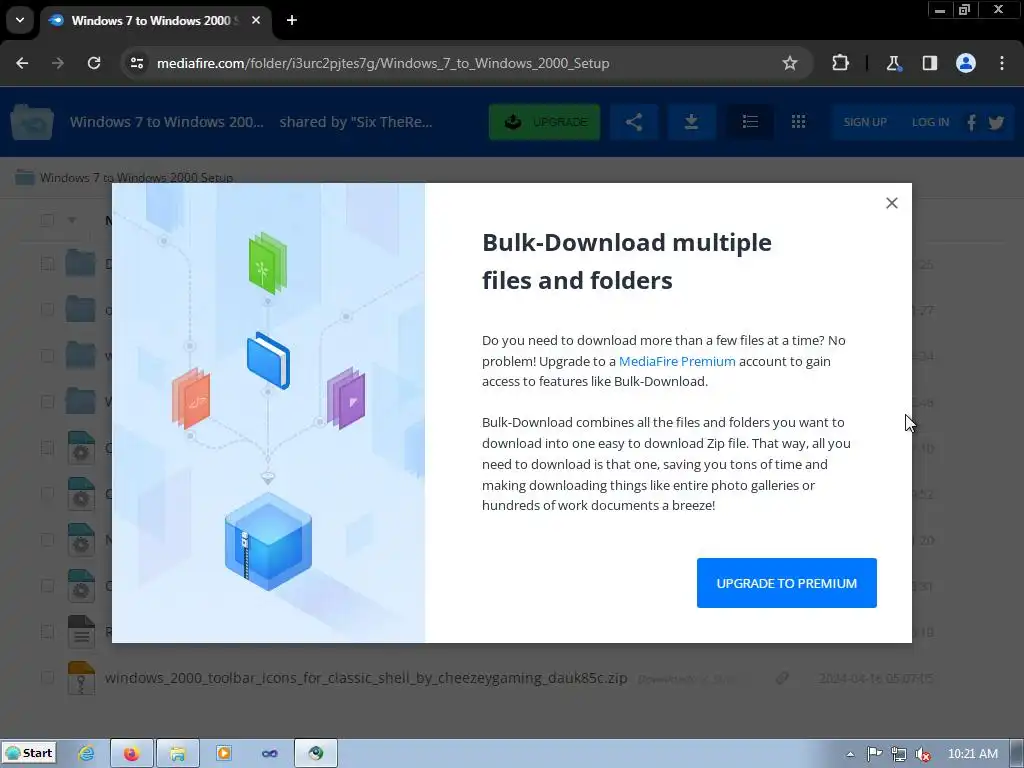Click the MediaFire folder logo icon

pos(32,121)
